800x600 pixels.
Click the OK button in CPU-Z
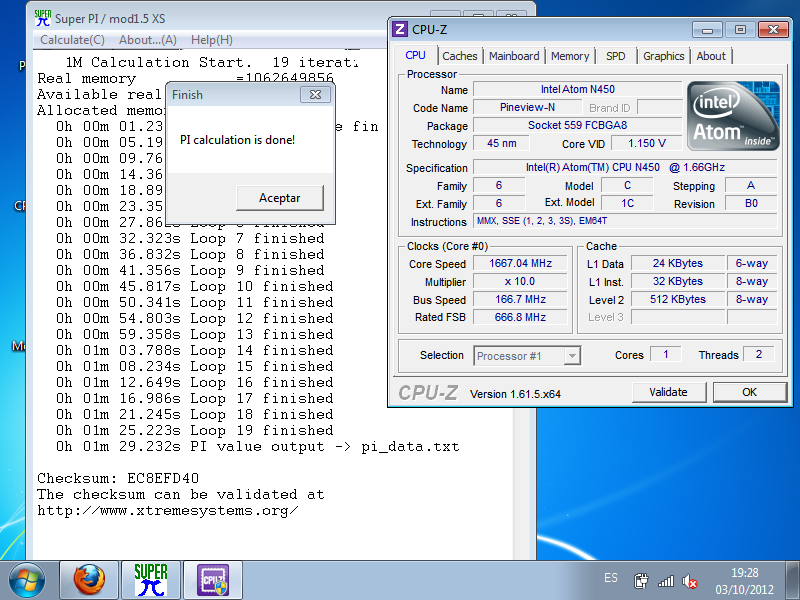pyautogui.click(x=749, y=392)
